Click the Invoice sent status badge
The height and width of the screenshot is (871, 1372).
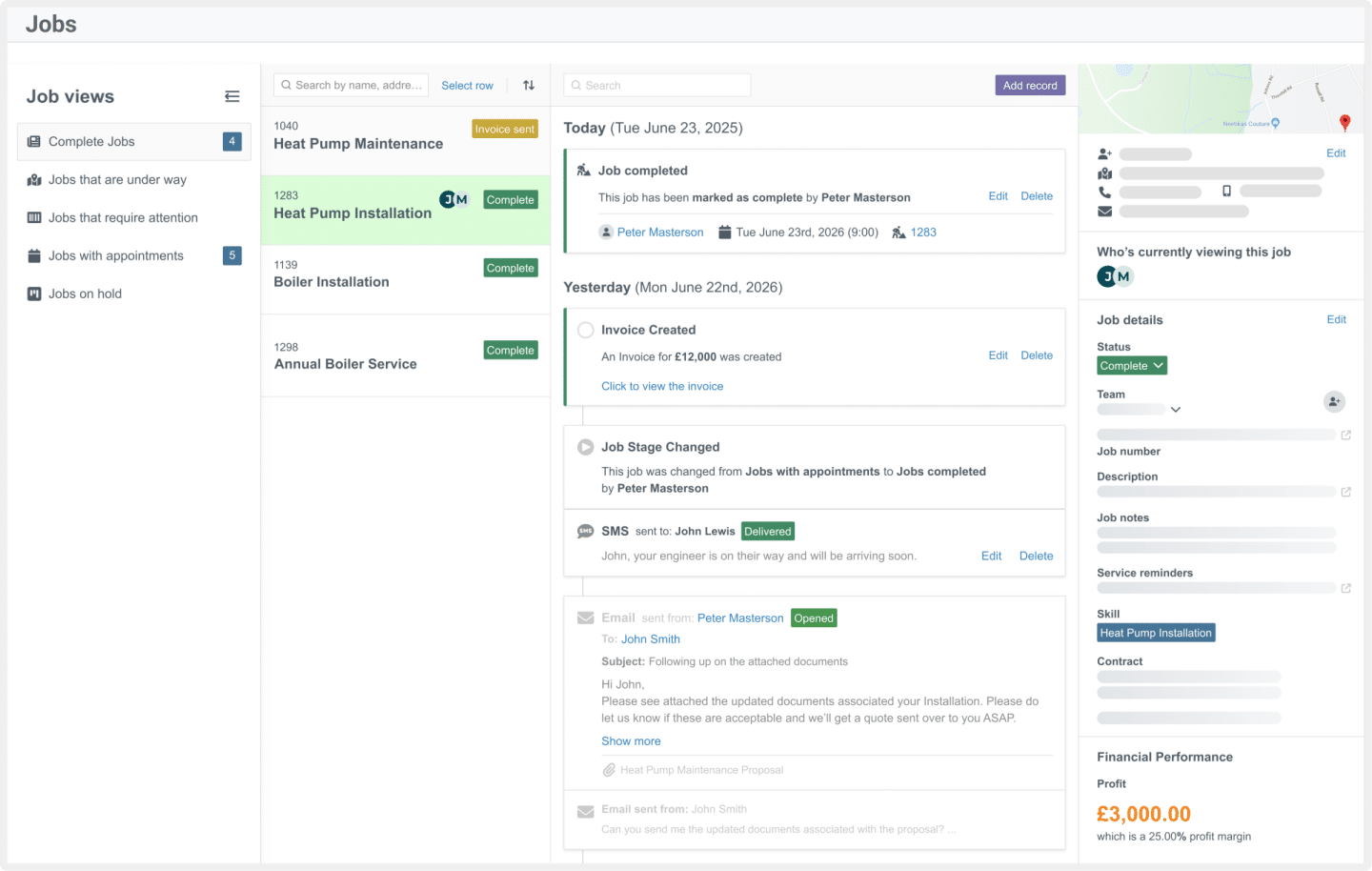pos(505,129)
